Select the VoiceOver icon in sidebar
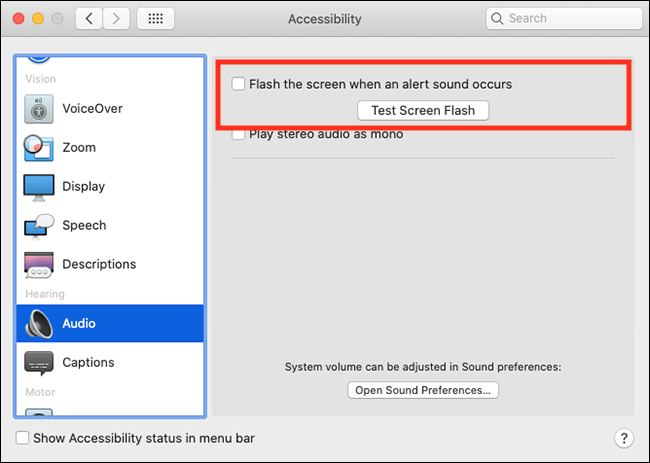The image size is (650, 463). [x=39, y=109]
